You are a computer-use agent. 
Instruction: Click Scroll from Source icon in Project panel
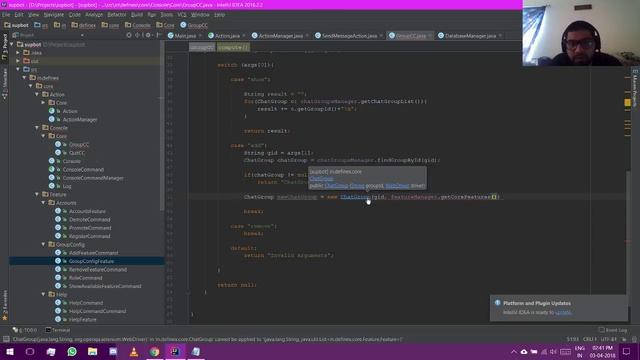pyautogui.click(x=129, y=36)
